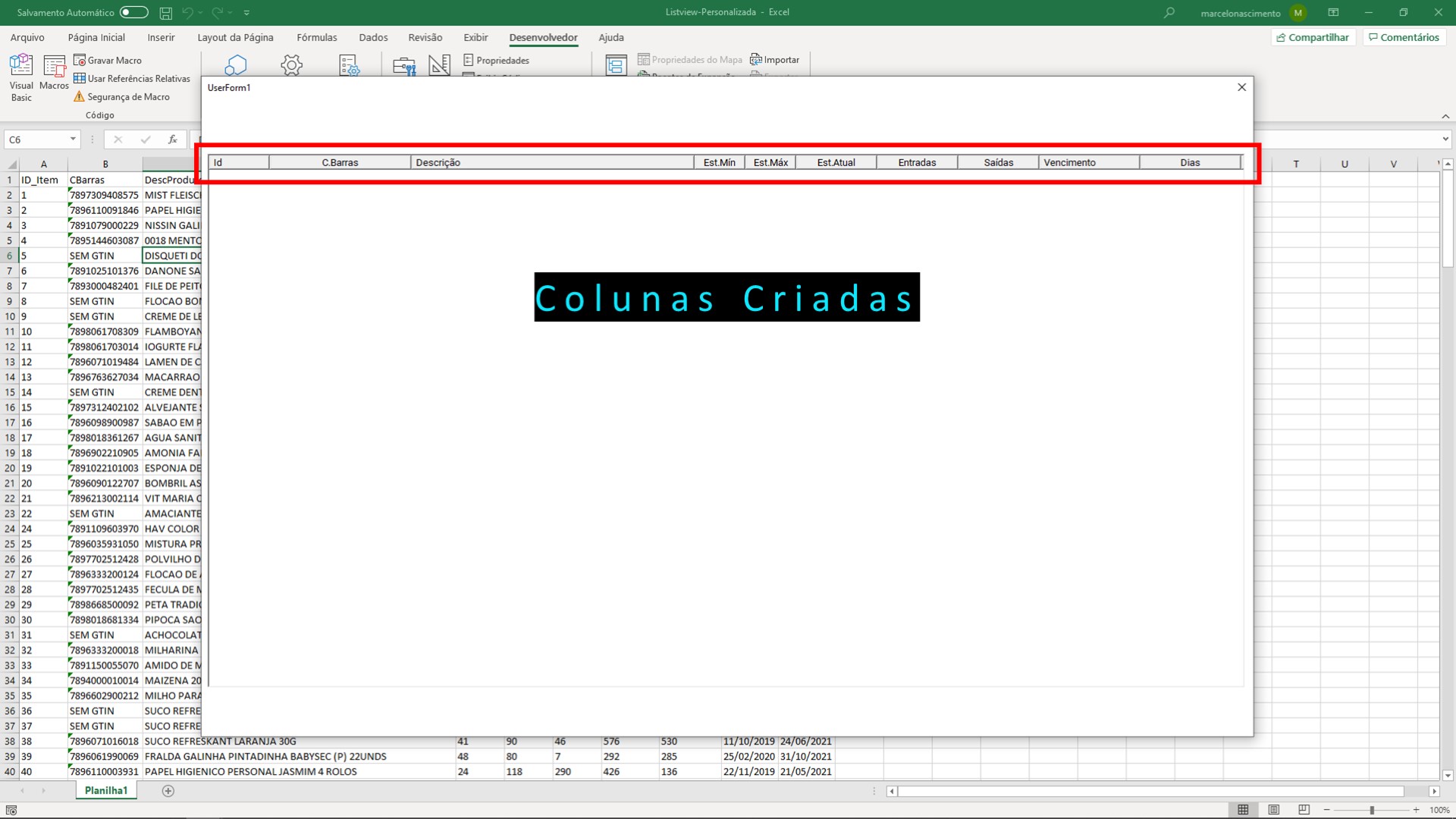Switch to Layout da Página tab

[235, 37]
